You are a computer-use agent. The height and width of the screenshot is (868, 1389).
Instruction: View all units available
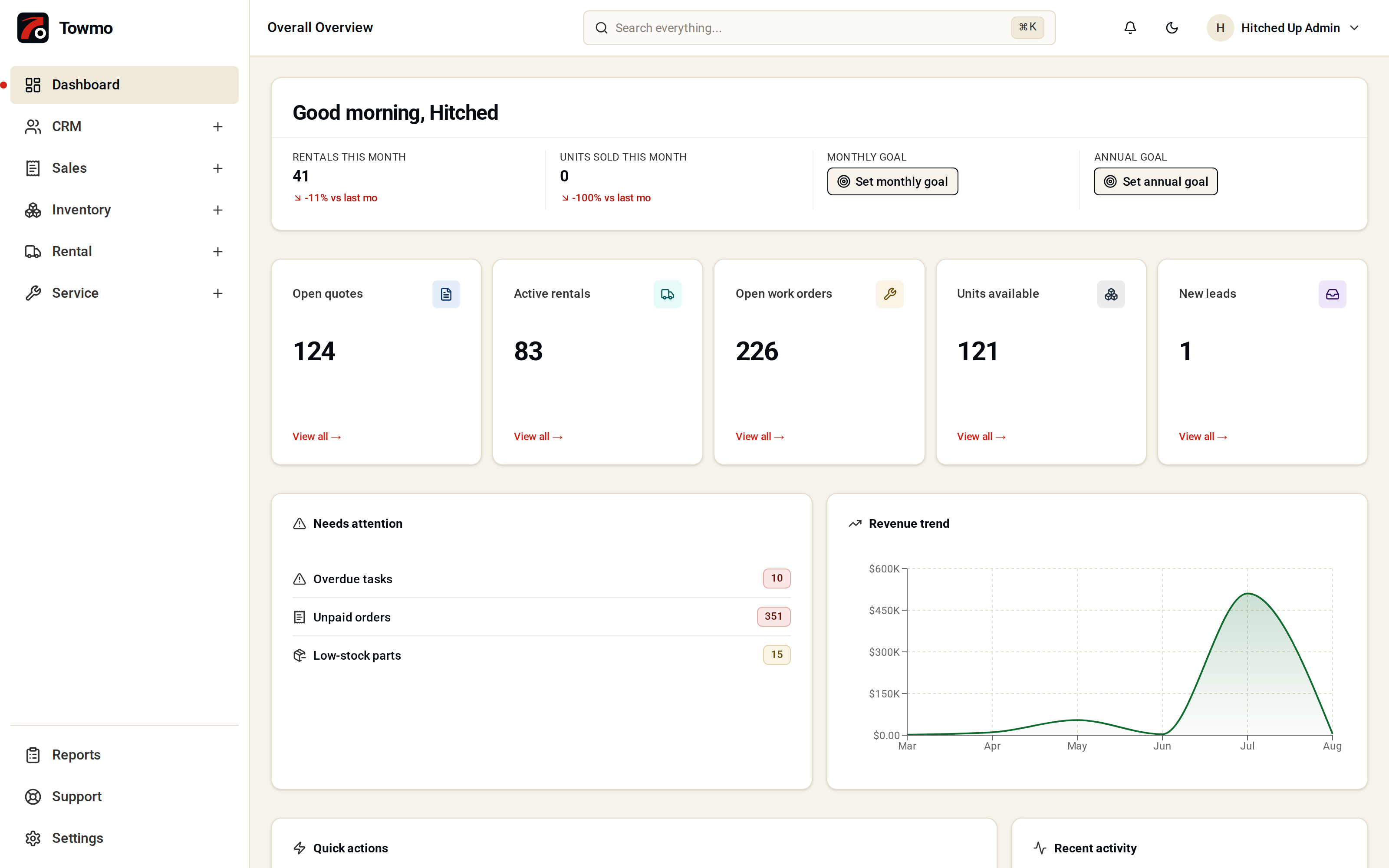click(x=981, y=437)
